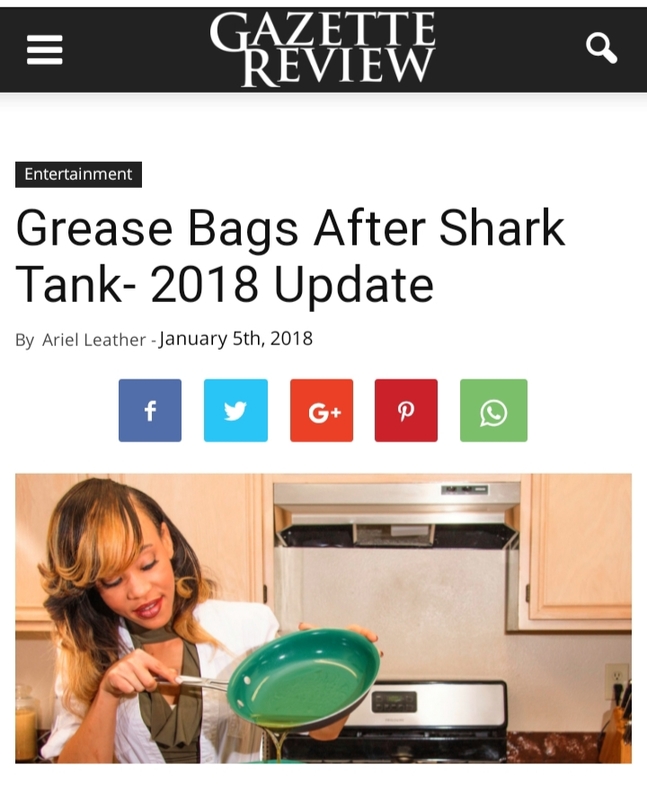Viewport: 647px width, 800px height.
Task: Share the article on Facebook
Action: 150,410
